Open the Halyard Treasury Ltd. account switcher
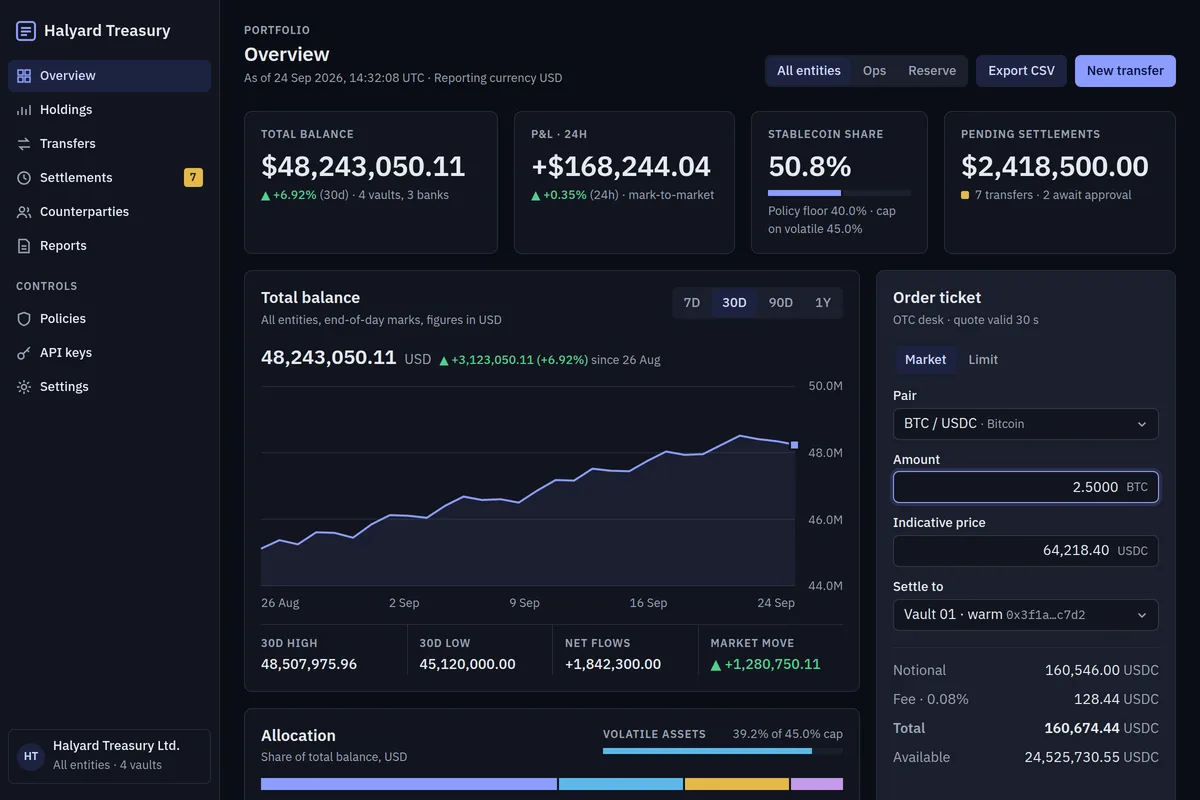Image resolution: width=1200 pixels, height=800 pixels. pos(110,756)
